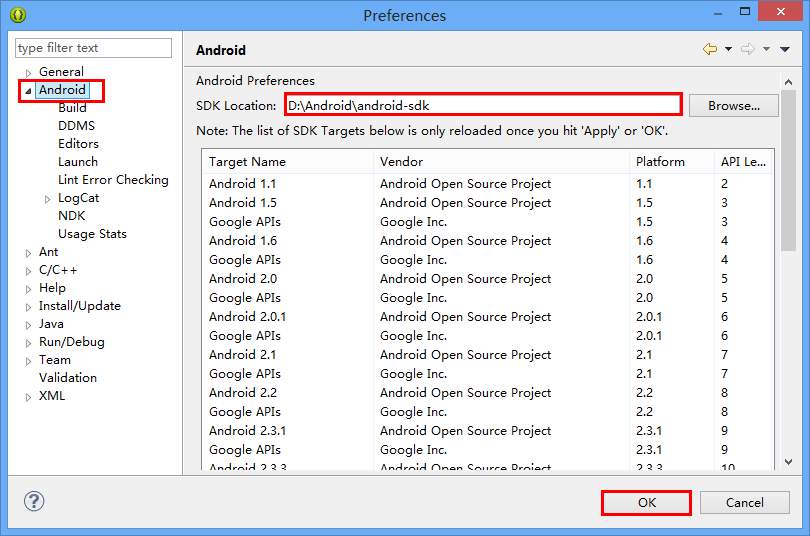Click the vertical scrollbar thumb
Screen dimensions: 810x536
(788, 170)
